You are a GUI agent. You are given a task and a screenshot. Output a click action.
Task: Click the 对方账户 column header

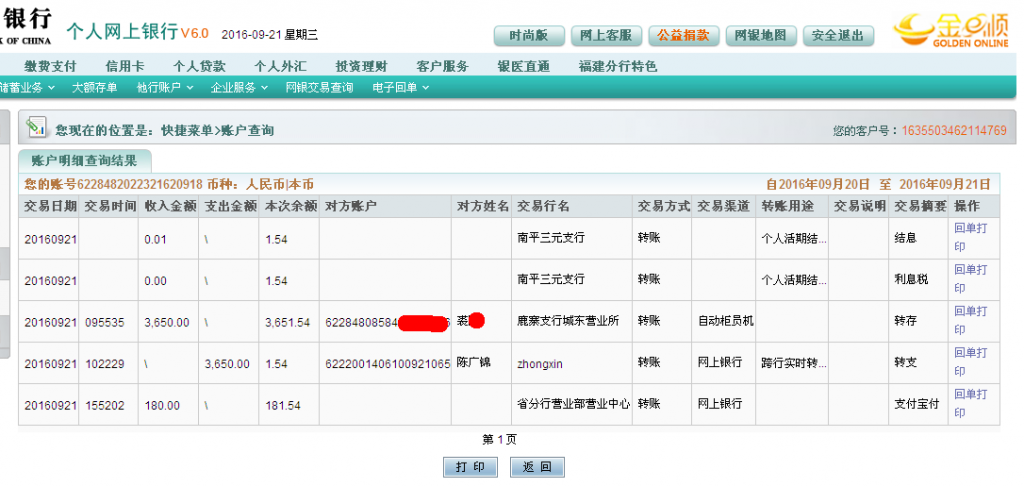[351, 206]
